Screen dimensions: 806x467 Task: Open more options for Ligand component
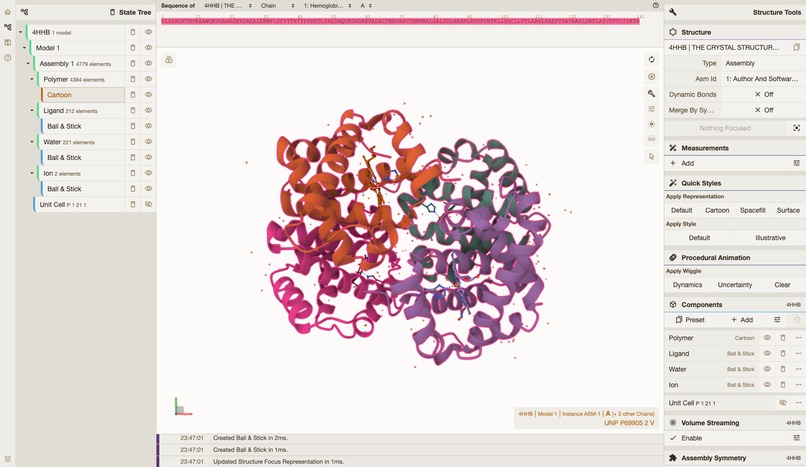pos(798,353)
